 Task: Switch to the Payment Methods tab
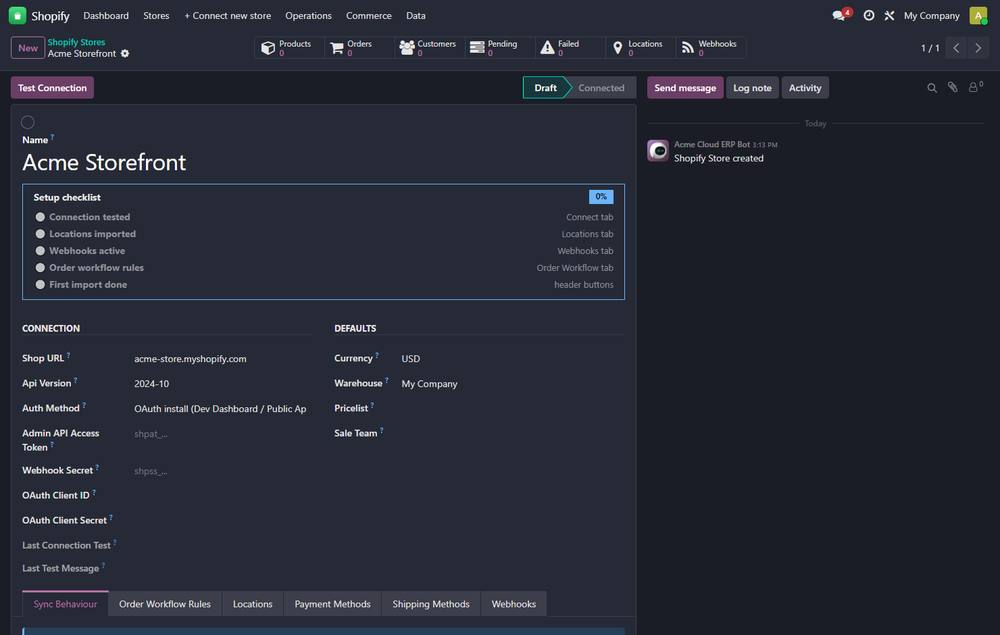332,604
